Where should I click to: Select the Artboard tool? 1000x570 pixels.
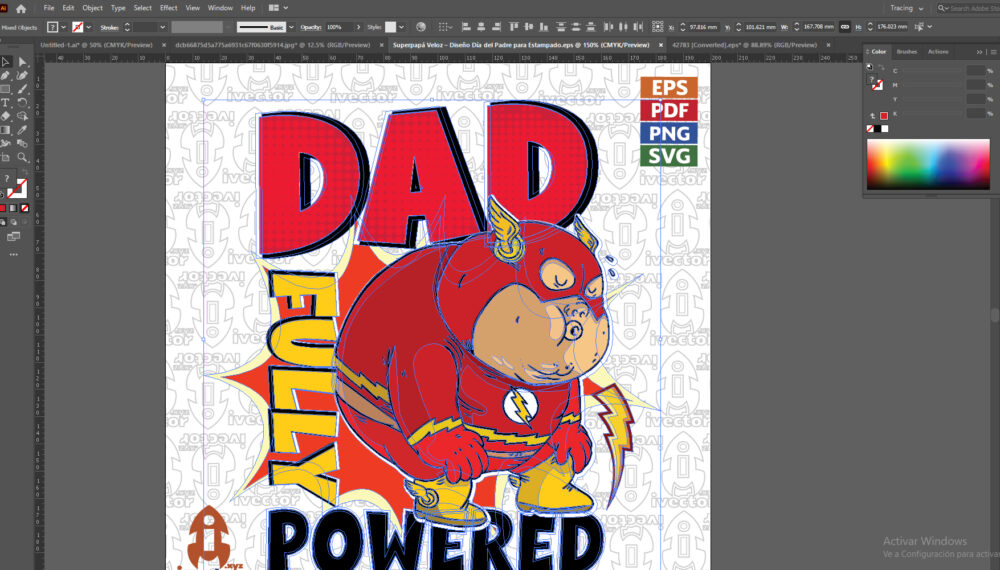(6, 157)
